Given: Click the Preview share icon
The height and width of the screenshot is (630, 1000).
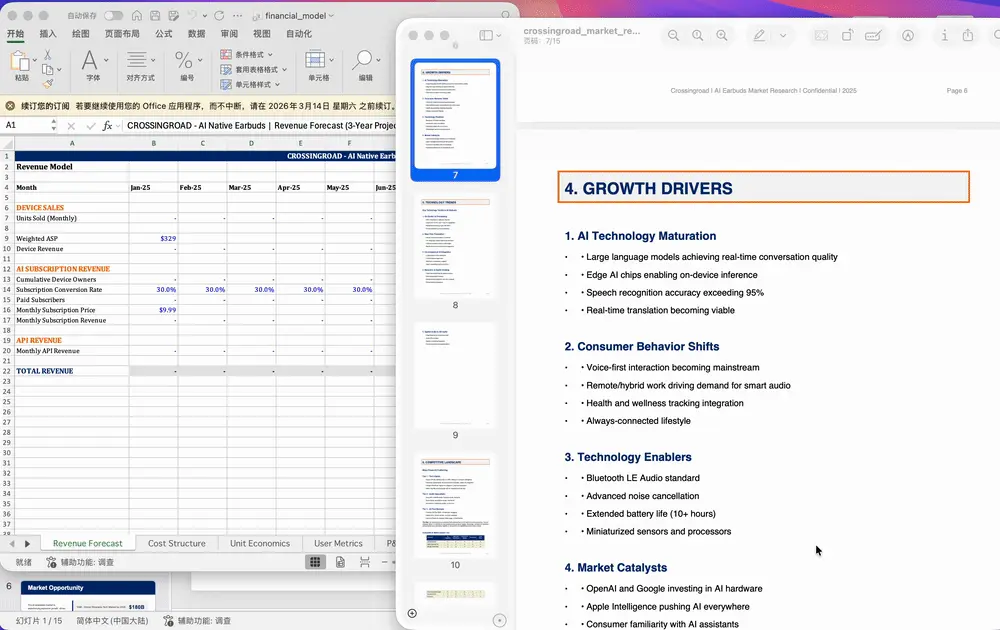Looking at the screenshot, I should [x=968, y=36].
